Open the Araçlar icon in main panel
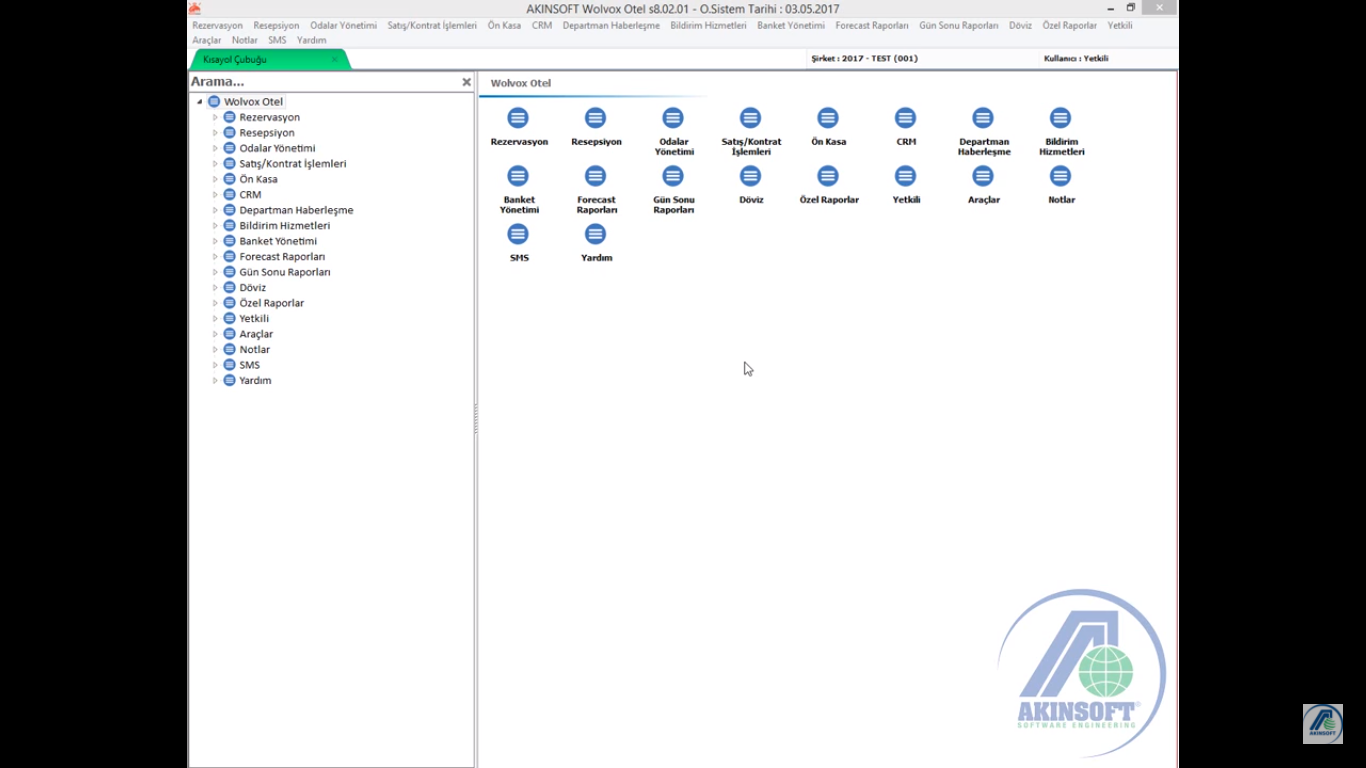 (984, 176)
